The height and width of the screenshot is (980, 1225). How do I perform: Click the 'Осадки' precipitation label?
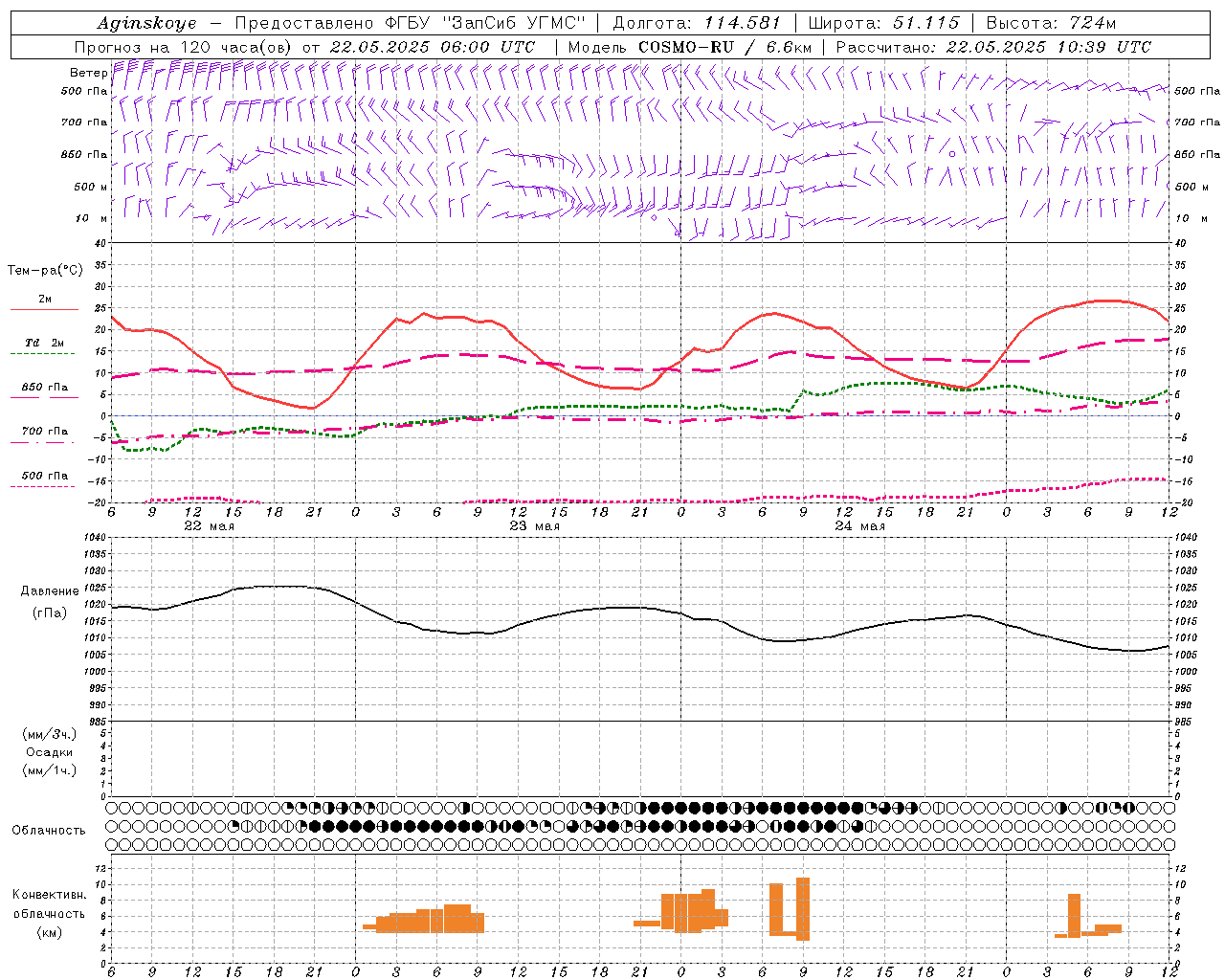(50, 752)
